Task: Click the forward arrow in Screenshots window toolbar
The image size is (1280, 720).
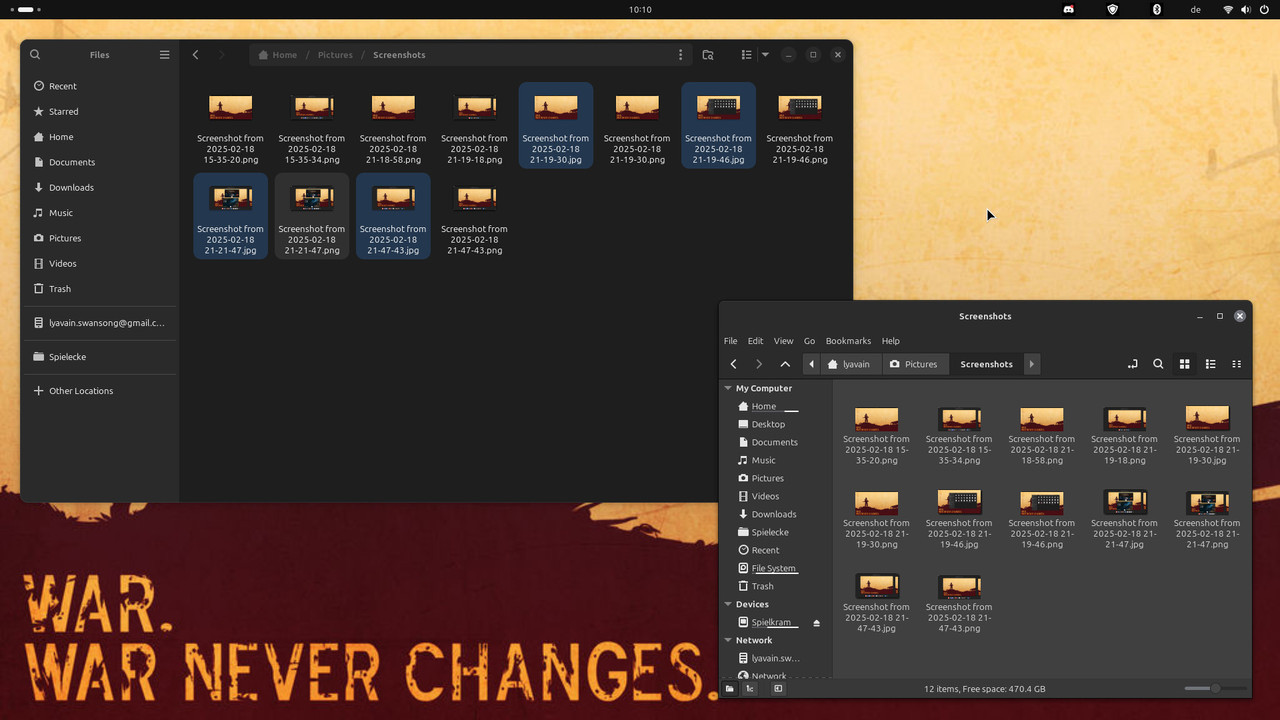Action: 759,364
